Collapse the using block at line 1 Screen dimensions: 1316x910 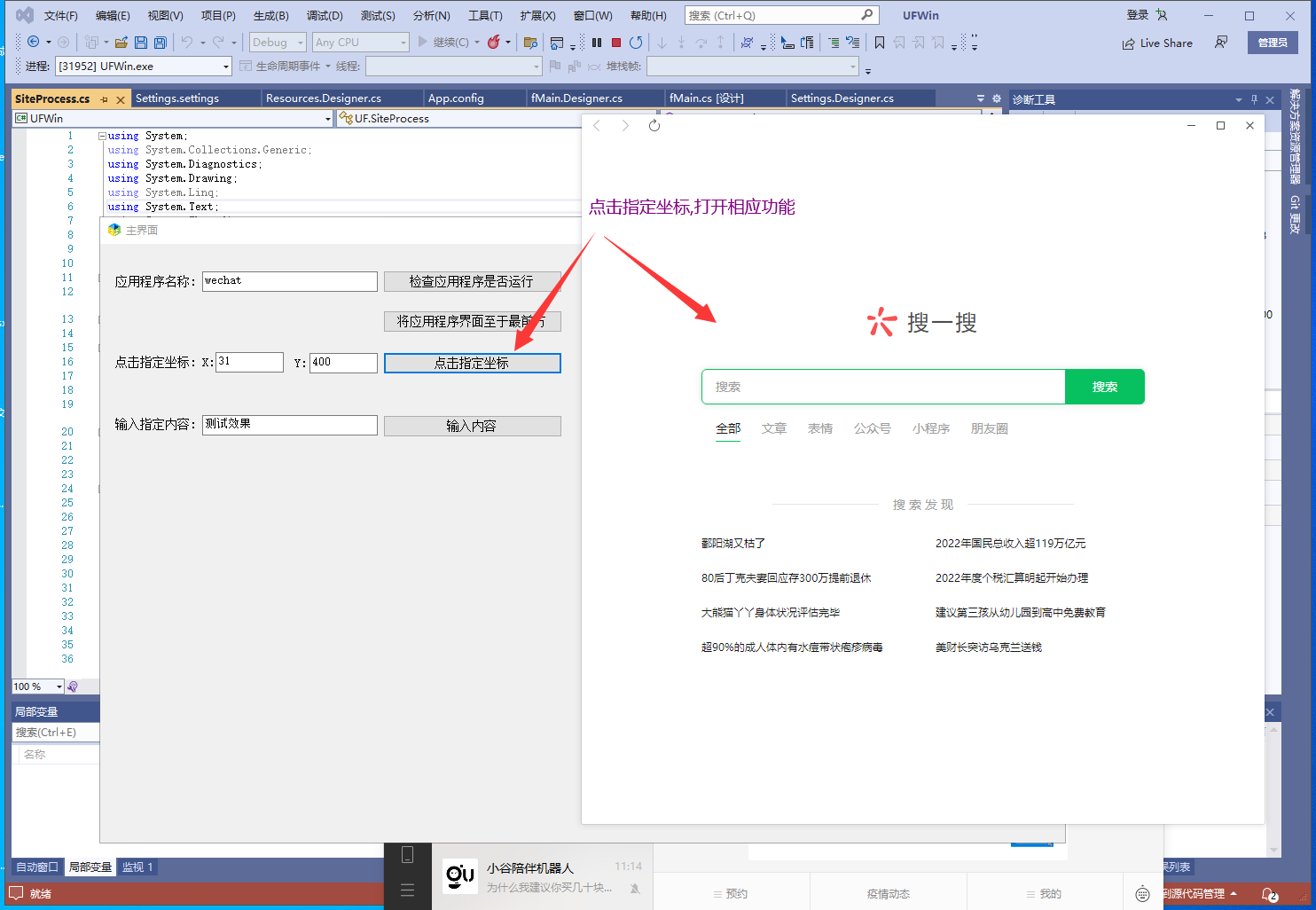(102, 137)
